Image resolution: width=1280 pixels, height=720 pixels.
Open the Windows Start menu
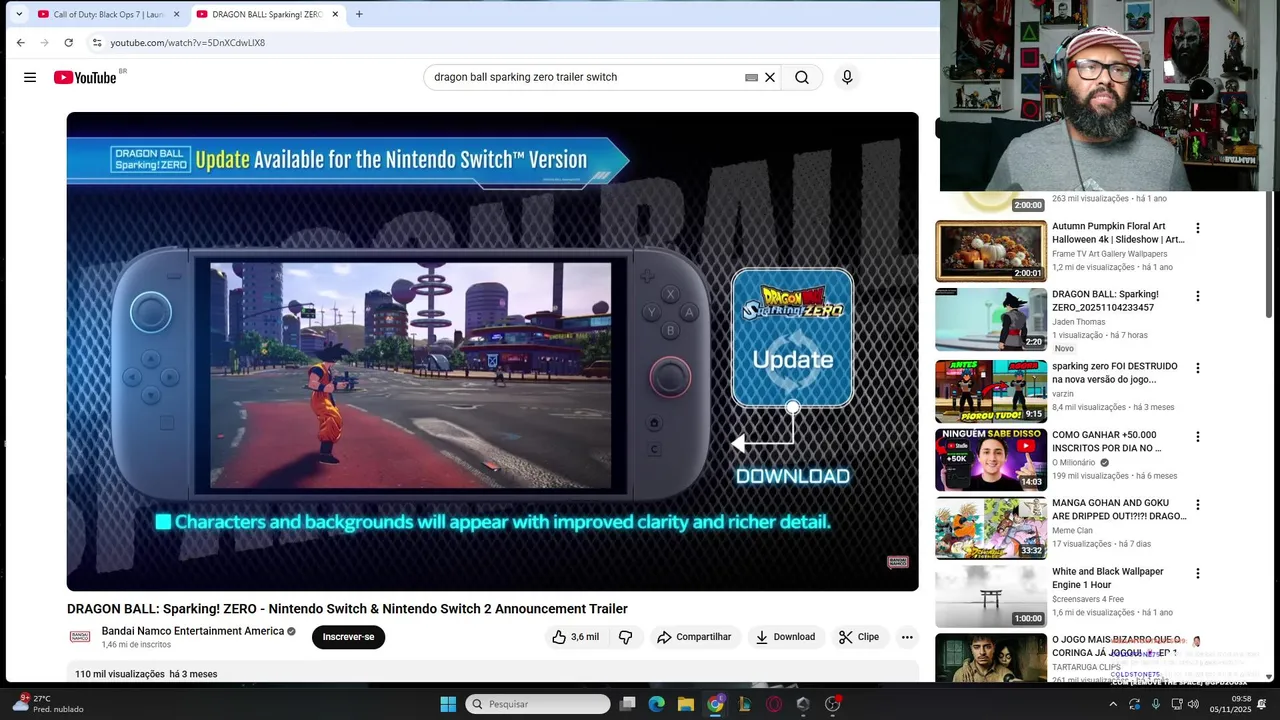tap(448, 704)
